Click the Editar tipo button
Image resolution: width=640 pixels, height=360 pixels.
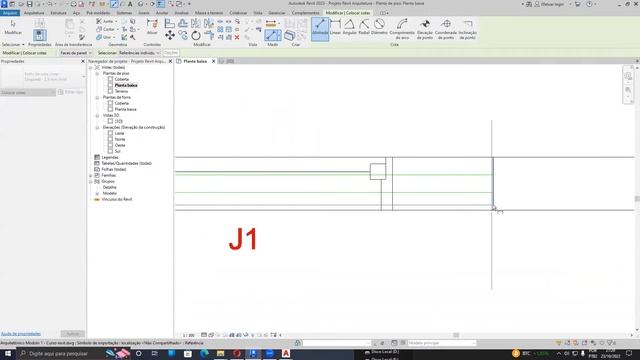71,93
